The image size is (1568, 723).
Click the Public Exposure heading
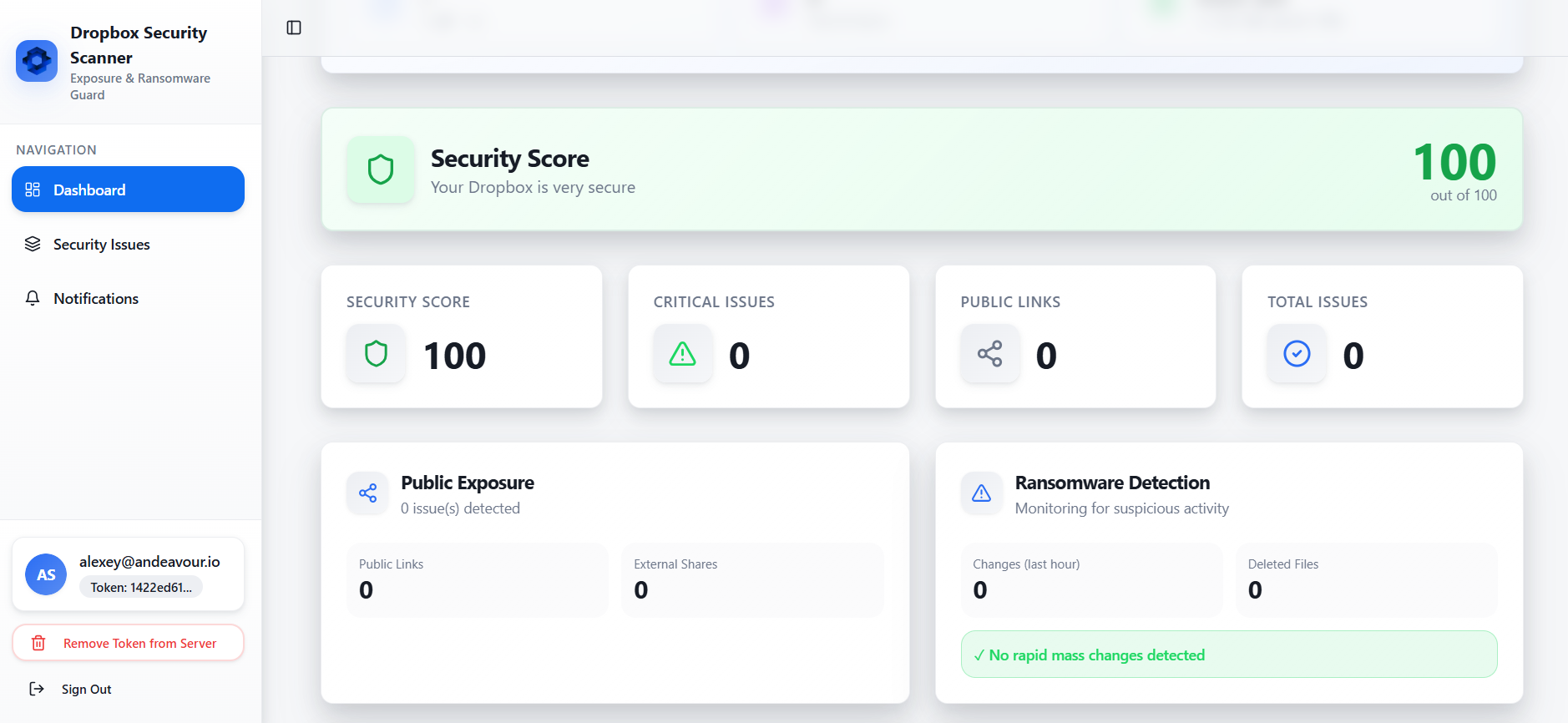pos(468,483)
